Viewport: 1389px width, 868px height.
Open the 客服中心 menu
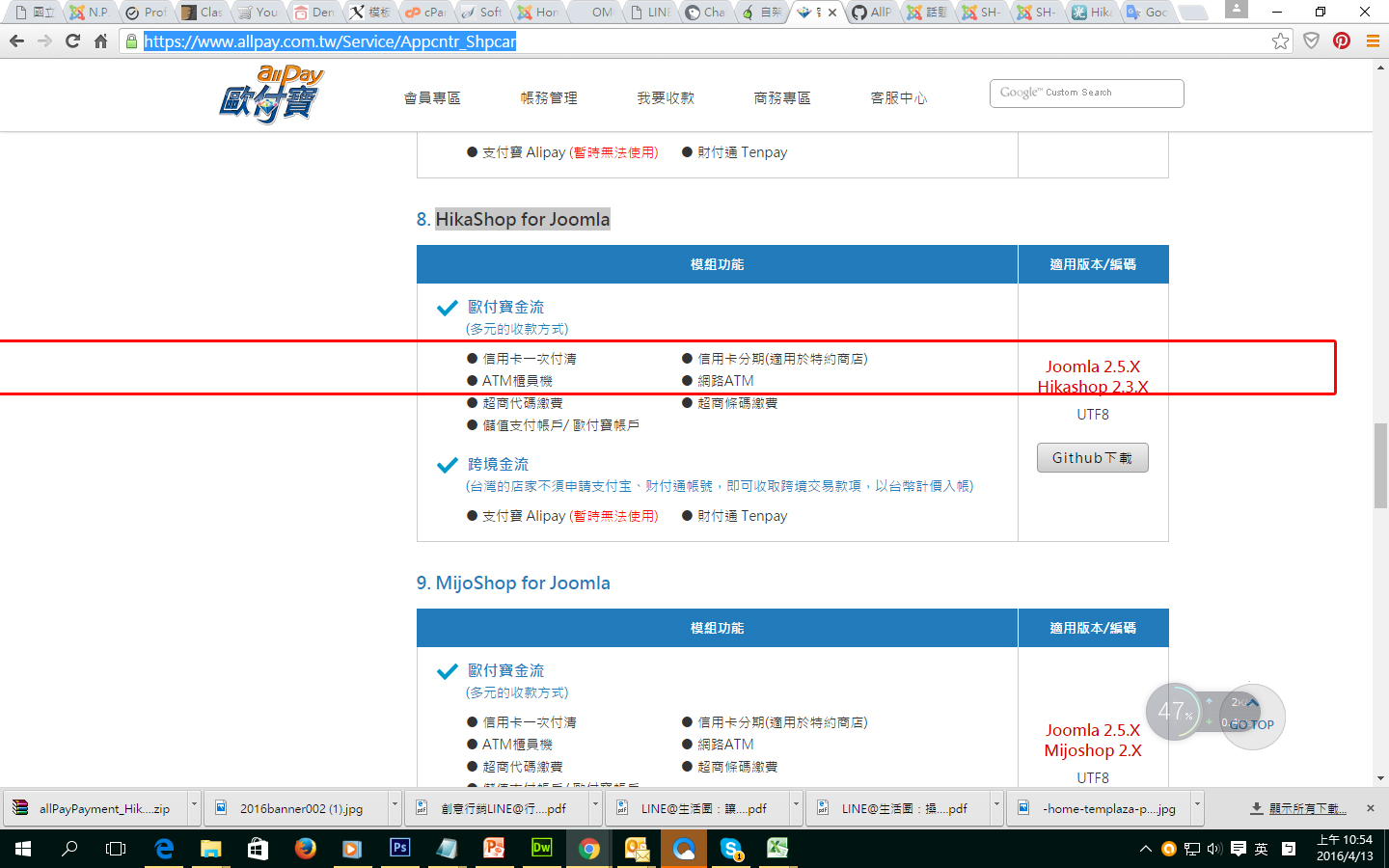pyautogui.click(x=899, y=98)
